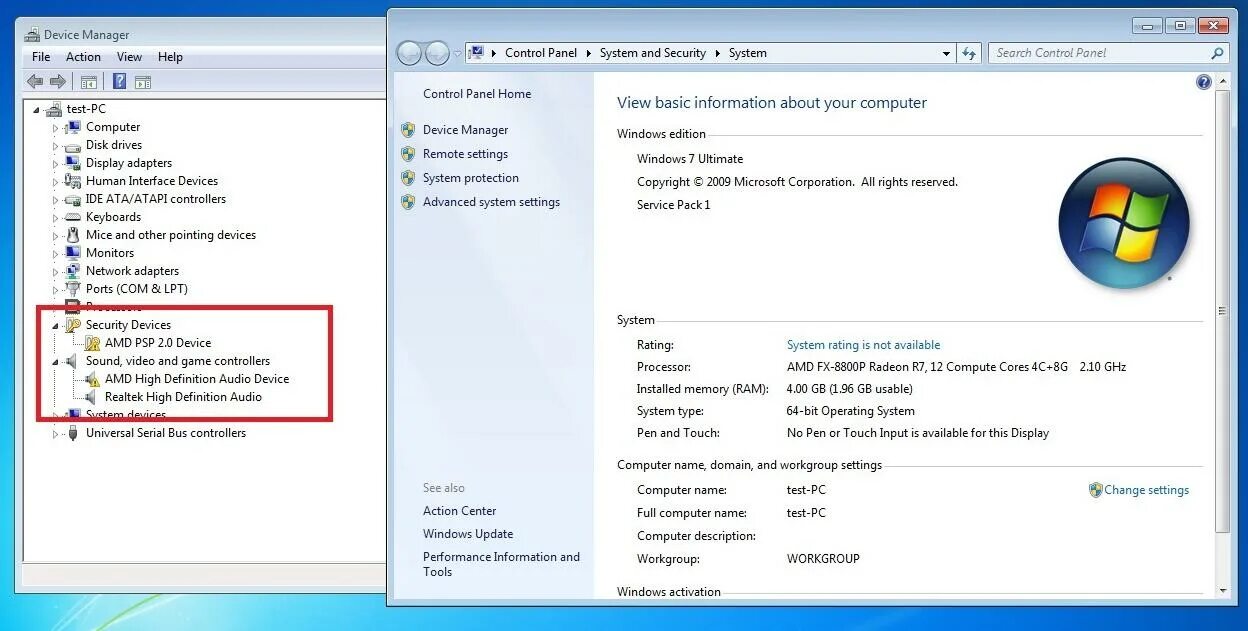Open the Device Manager link in the sidebar
Screen dimensions: 1248x631
pyautogui.click(x=465, y=130)
